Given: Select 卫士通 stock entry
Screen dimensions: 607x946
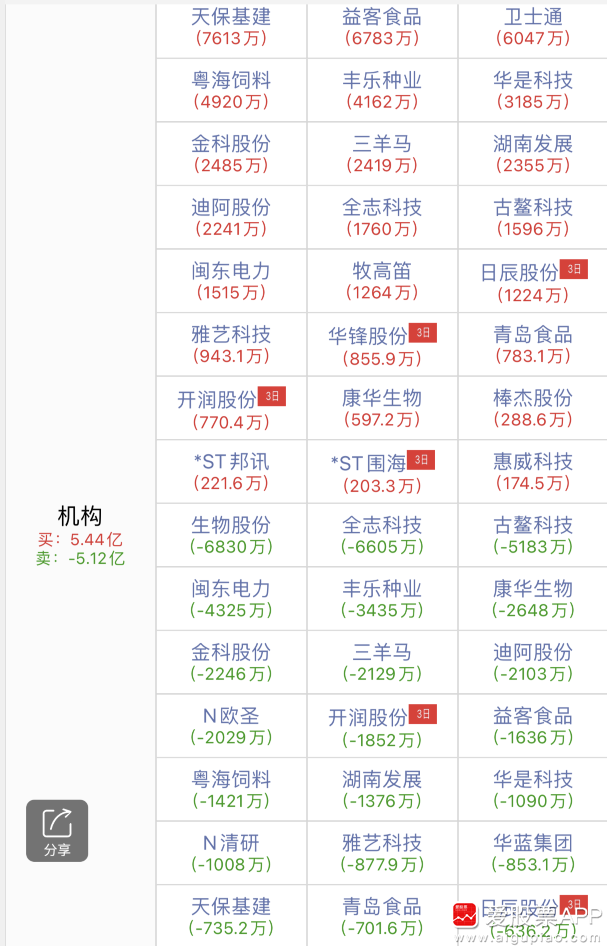Looking at the screenshot, I should tap(533, 27).
